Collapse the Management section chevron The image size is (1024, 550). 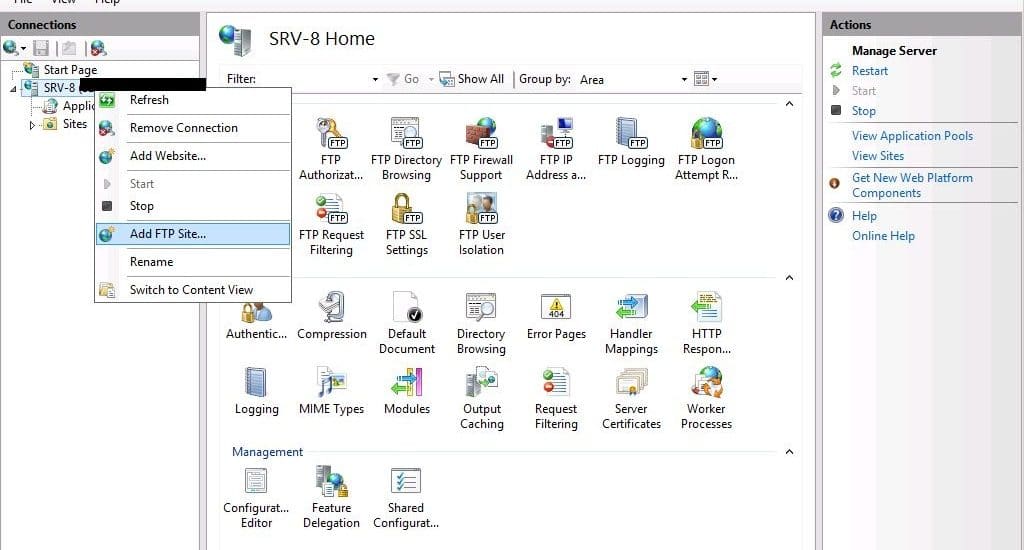point(789,451)
